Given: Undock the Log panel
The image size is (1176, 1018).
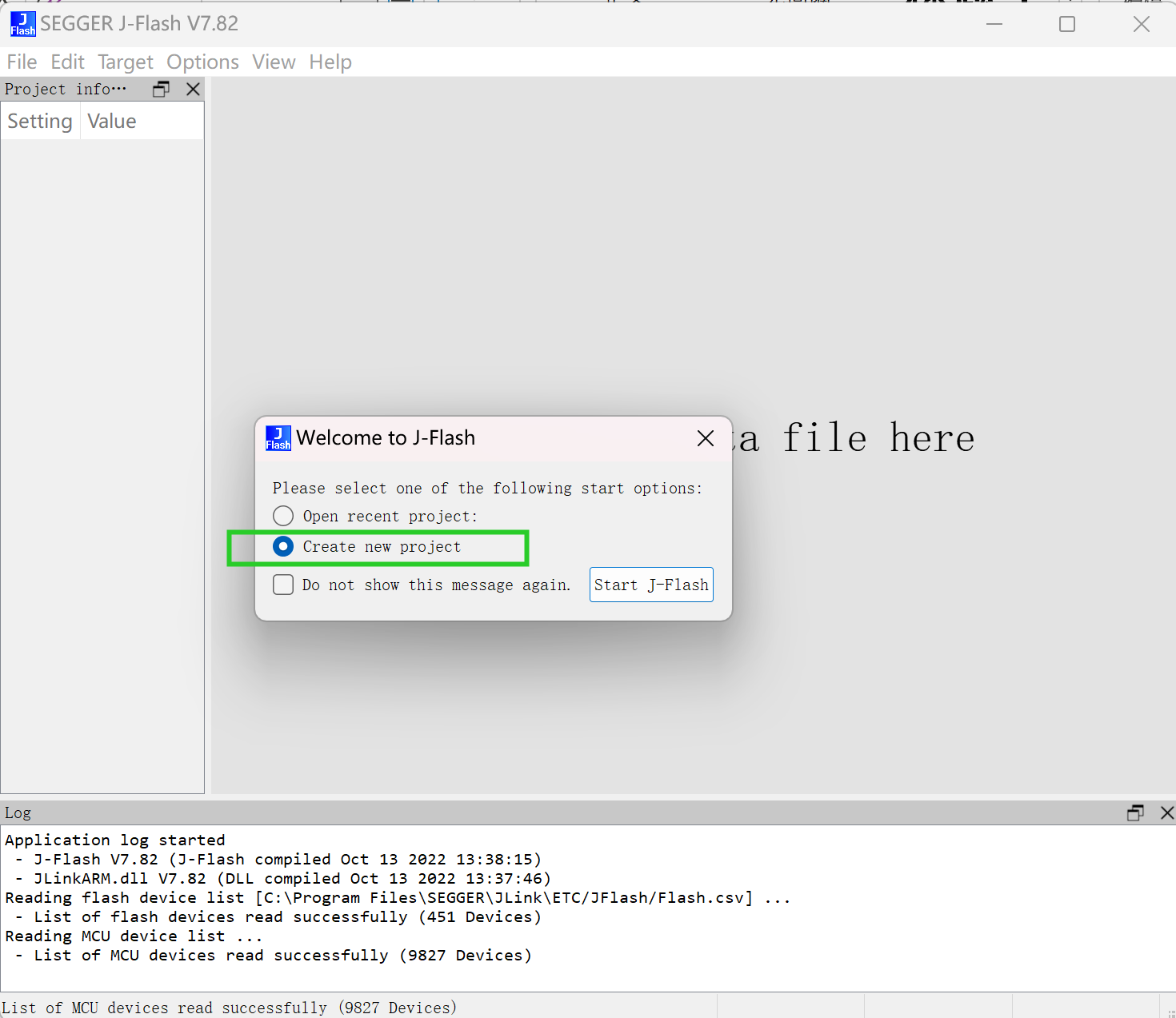Looking at the screenshot, I should point(1135,812).
